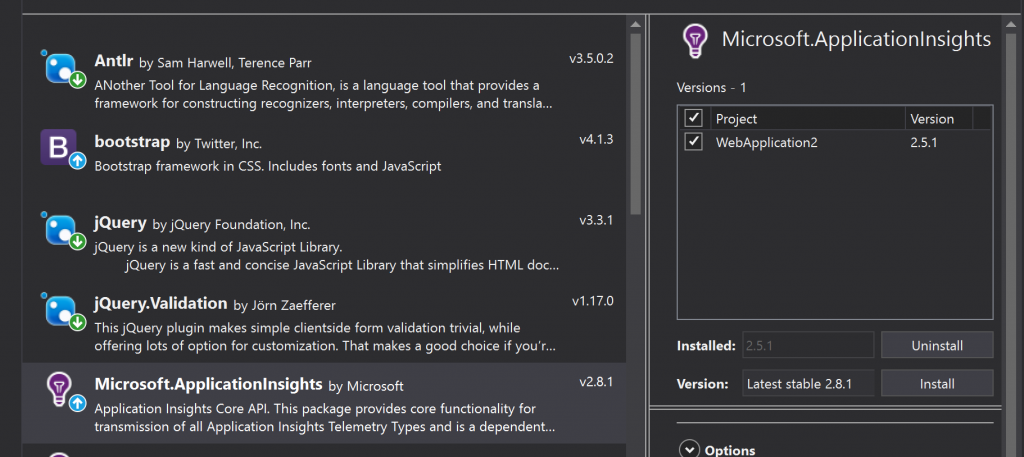Click the lightbulb icon in the details panel header

tap(695, 41)
